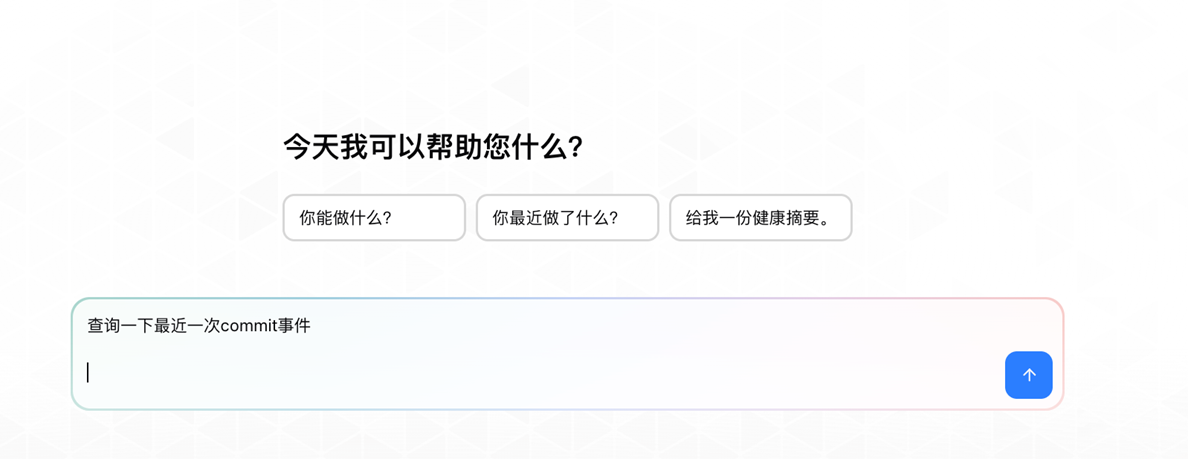The width and height of the screenshot is (1188, 459).
Task: Click the typed text 查询一下最近一次commit事件
Action: point(199,326)
